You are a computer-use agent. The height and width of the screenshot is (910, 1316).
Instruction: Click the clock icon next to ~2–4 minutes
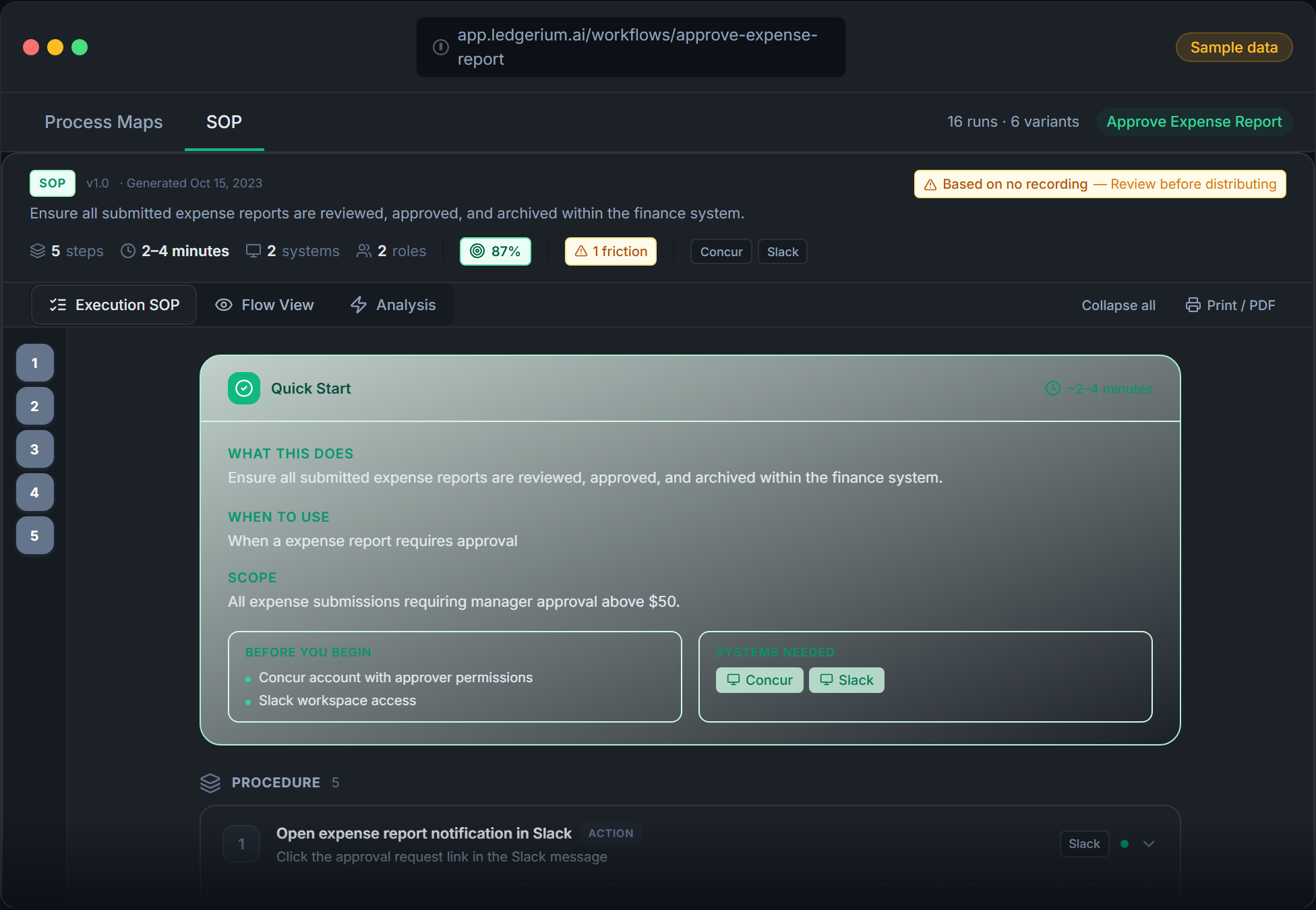tap(1053, 388)
